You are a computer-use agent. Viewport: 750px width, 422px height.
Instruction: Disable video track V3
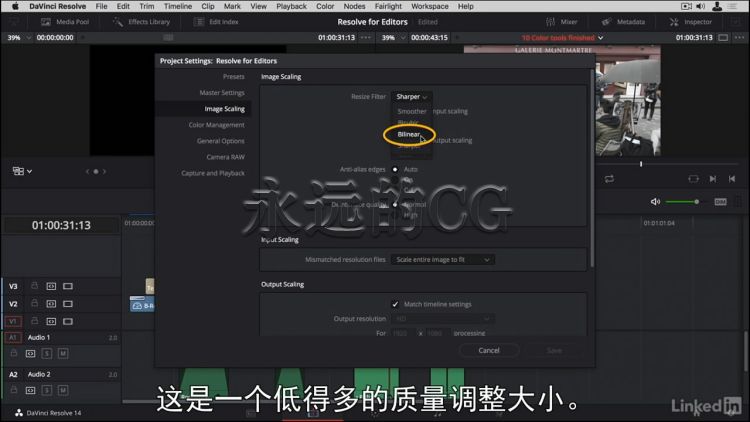coord(68,286)
